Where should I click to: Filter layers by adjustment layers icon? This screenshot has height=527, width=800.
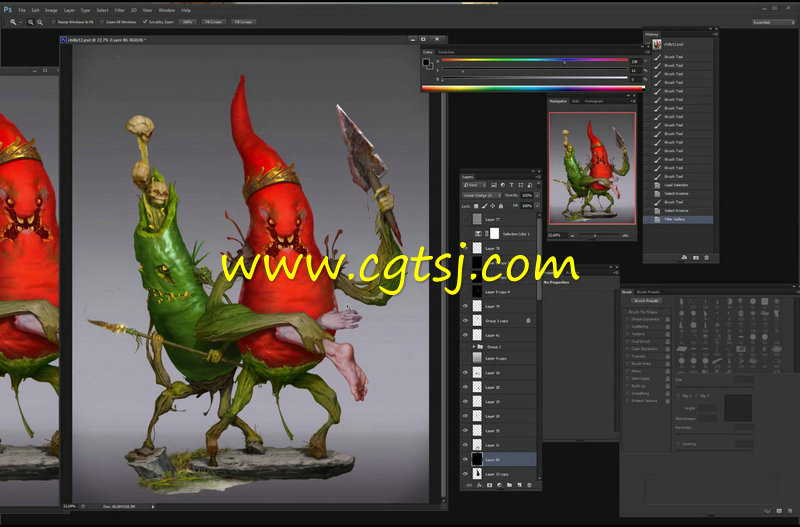(x=503, y=185)
